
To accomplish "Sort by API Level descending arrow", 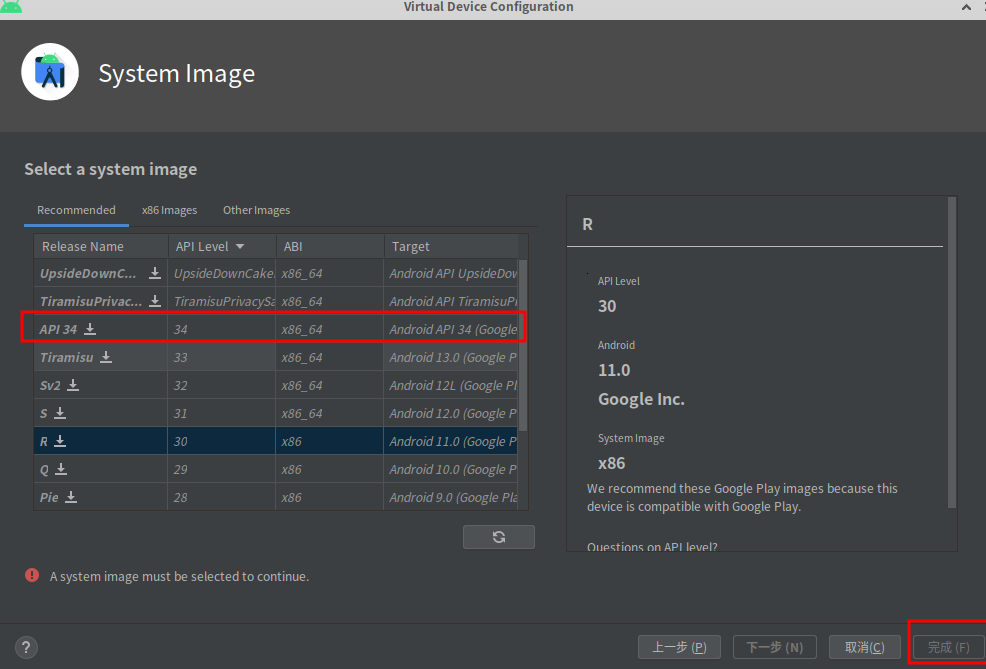I will click(240, 246).
